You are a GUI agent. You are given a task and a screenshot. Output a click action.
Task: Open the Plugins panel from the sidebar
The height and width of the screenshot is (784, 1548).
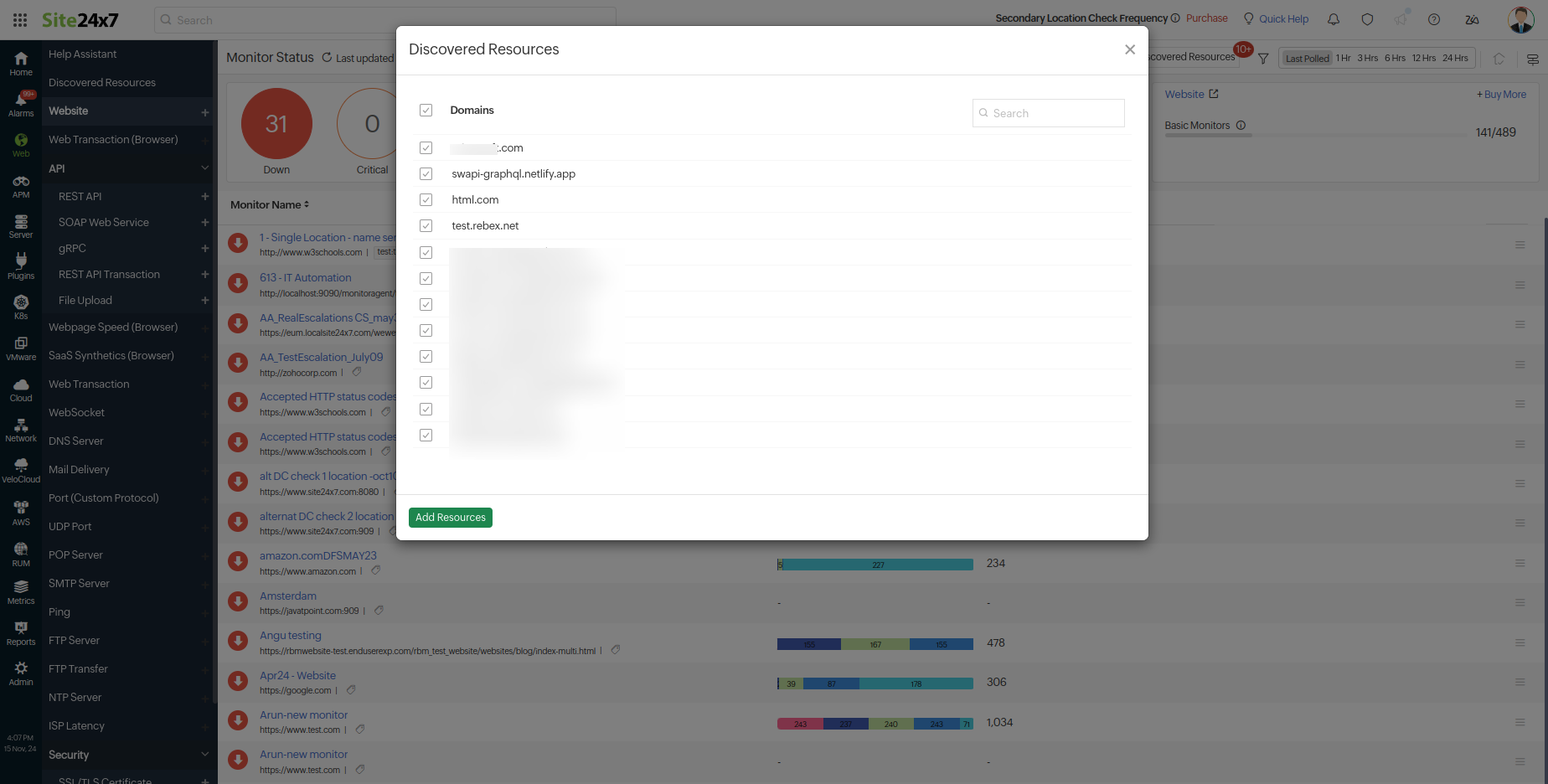coord(20,264)
